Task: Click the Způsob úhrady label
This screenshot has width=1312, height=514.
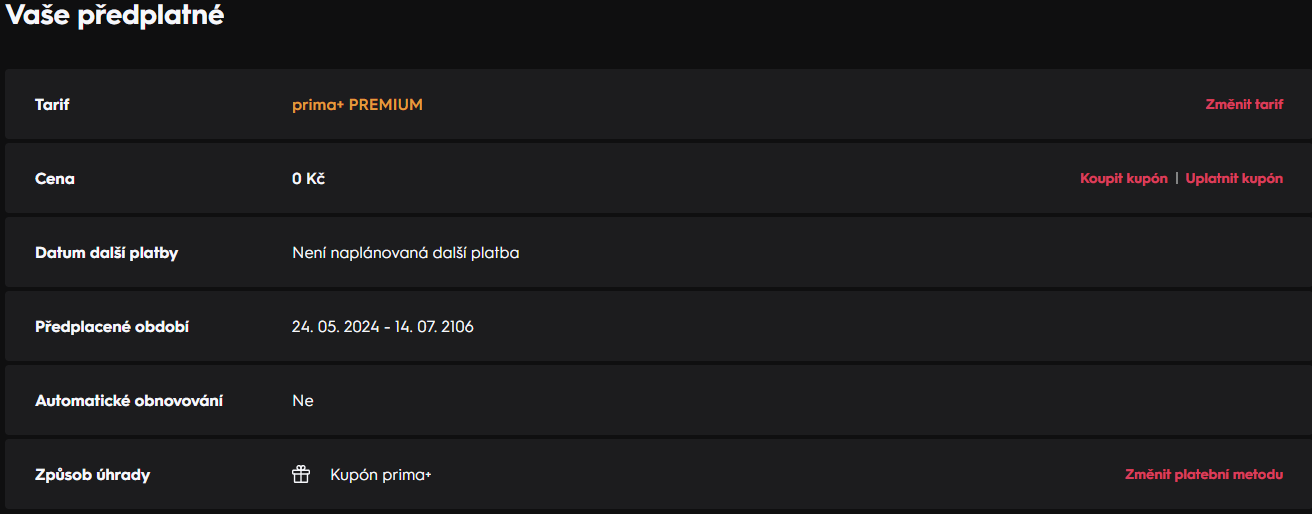Action: click(x=92, y=475)
